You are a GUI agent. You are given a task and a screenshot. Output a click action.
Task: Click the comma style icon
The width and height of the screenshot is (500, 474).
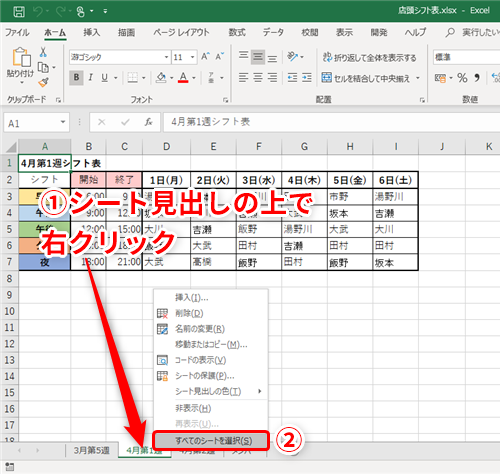point(477,78)
